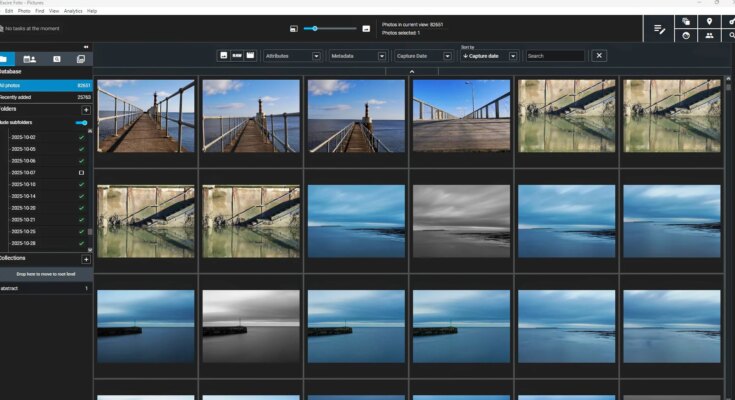
Task: Open the People tab icon in sidebar
Action: [x=30, y=60]
